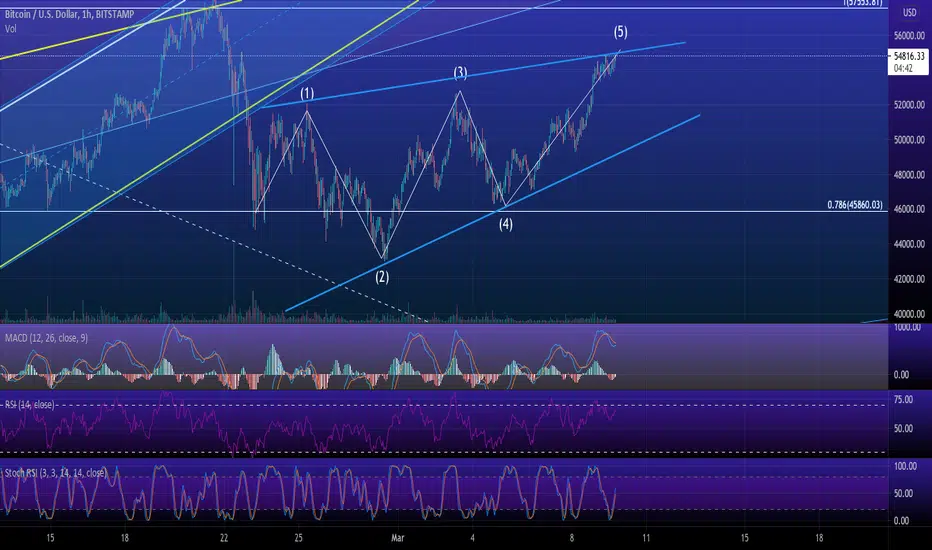This screenshot has width=932, height=550.
Task: Select the (5) wave label
Action: 620,32
